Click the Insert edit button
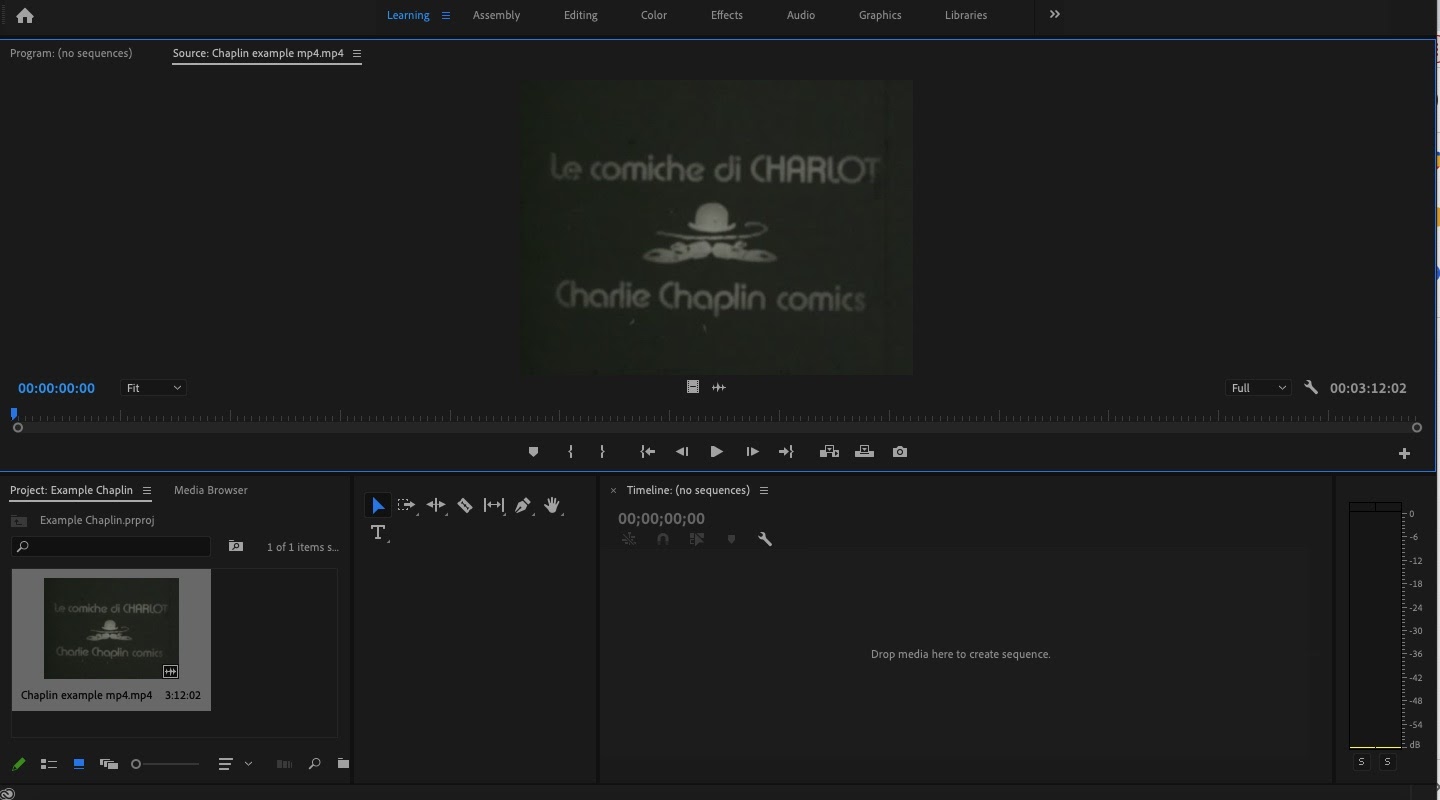 coord(829,452)
